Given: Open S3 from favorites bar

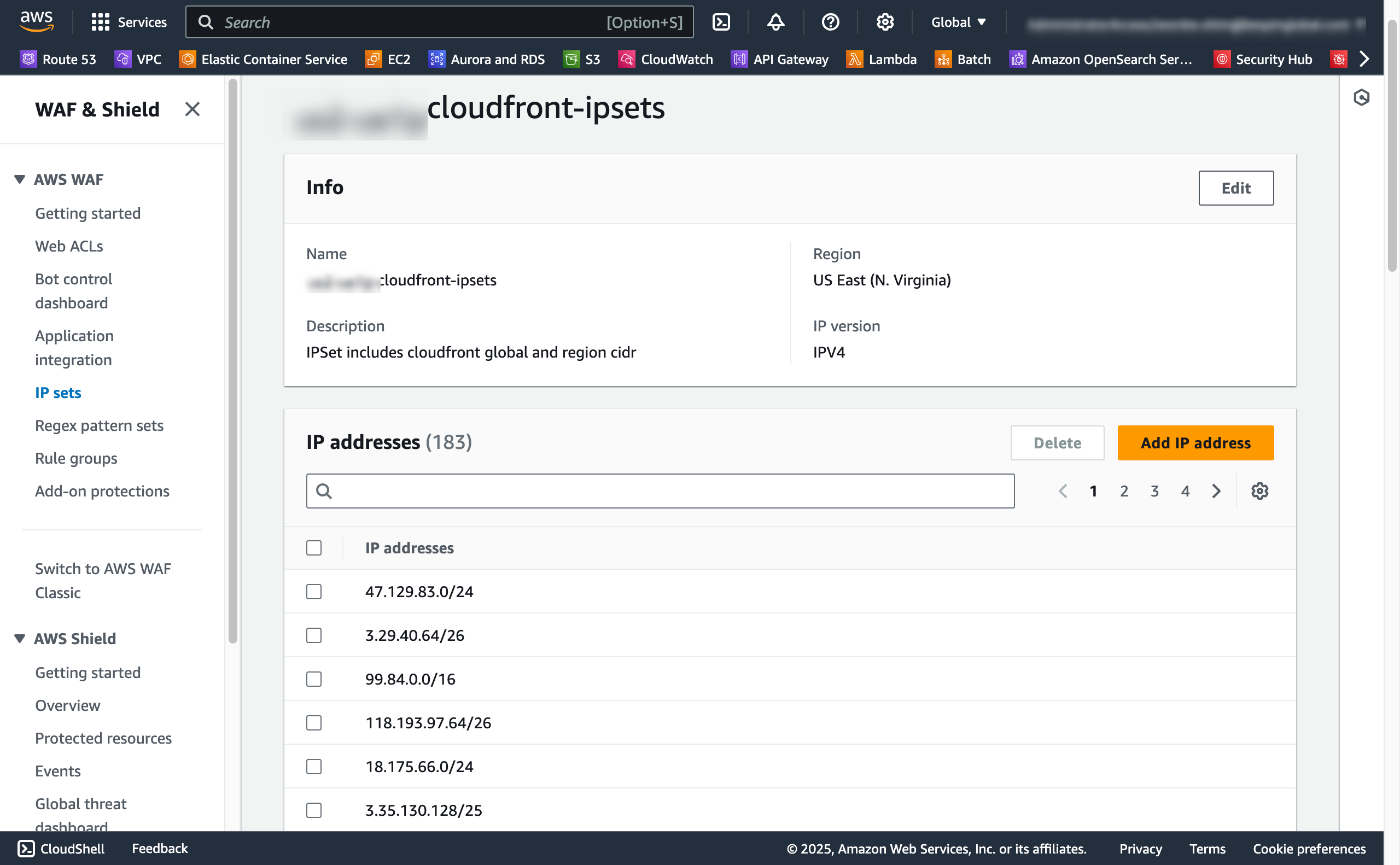Looking at the screenshot, I should click(x=582, y=59).
